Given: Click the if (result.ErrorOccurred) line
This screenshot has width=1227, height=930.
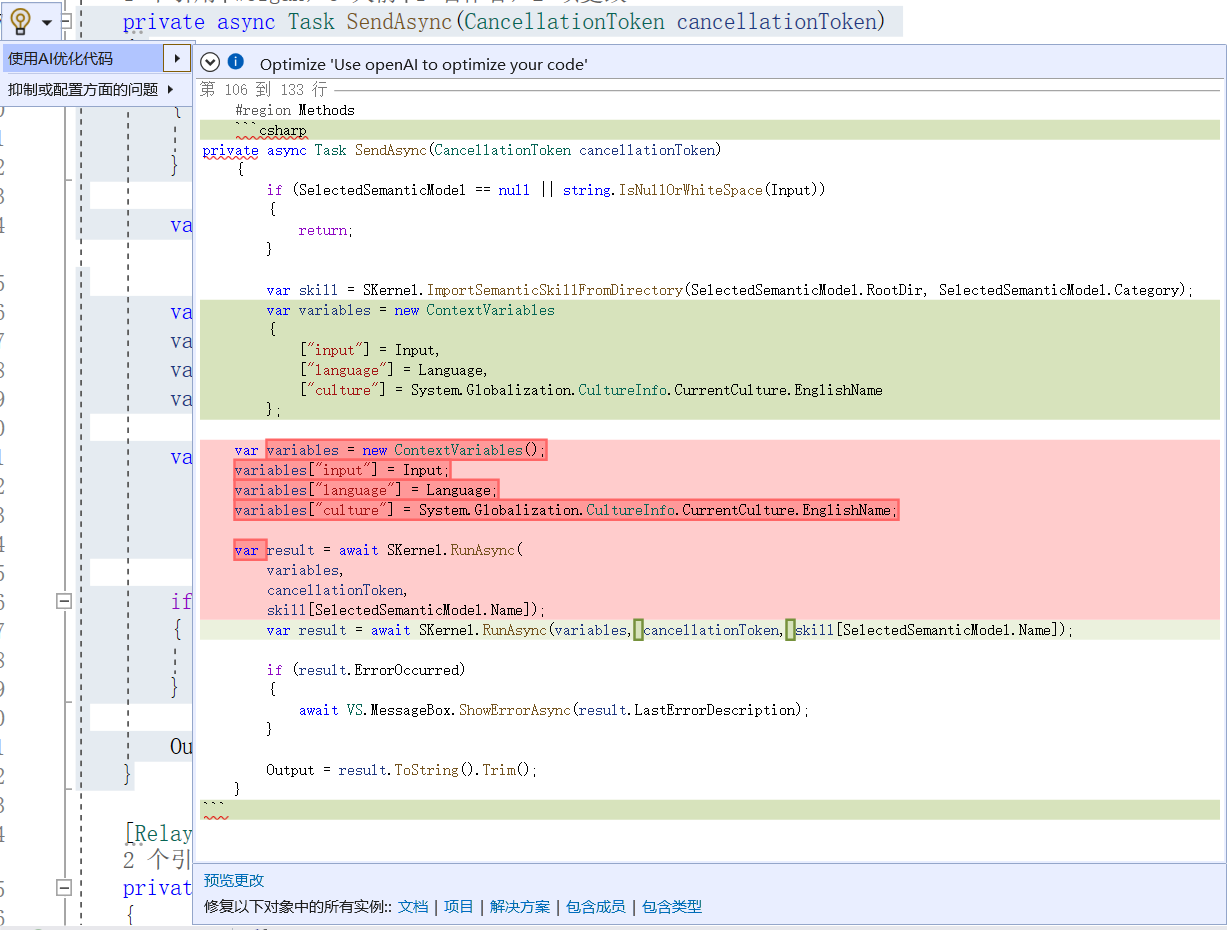Looking at the screenshot, I should point(366,670).
